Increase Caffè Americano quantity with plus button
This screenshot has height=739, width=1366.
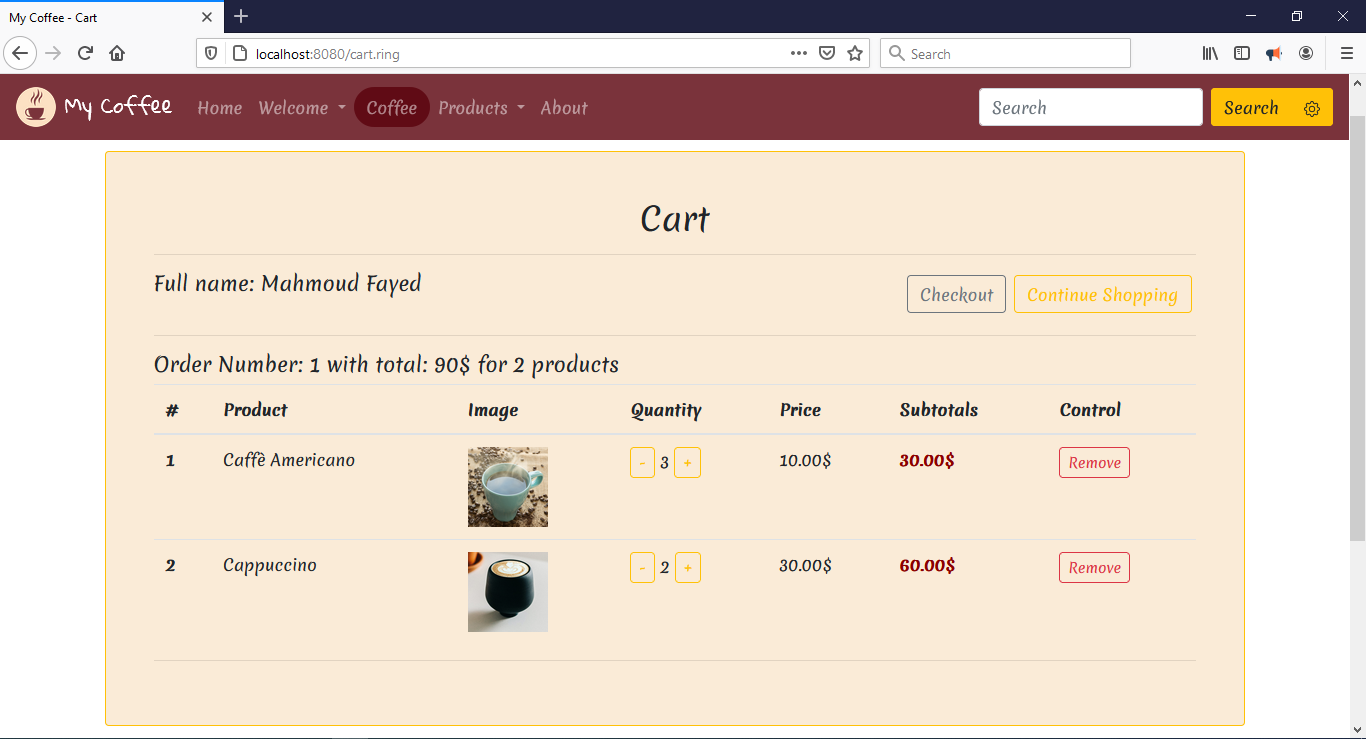pyautogui.click(x=687, y=462)
